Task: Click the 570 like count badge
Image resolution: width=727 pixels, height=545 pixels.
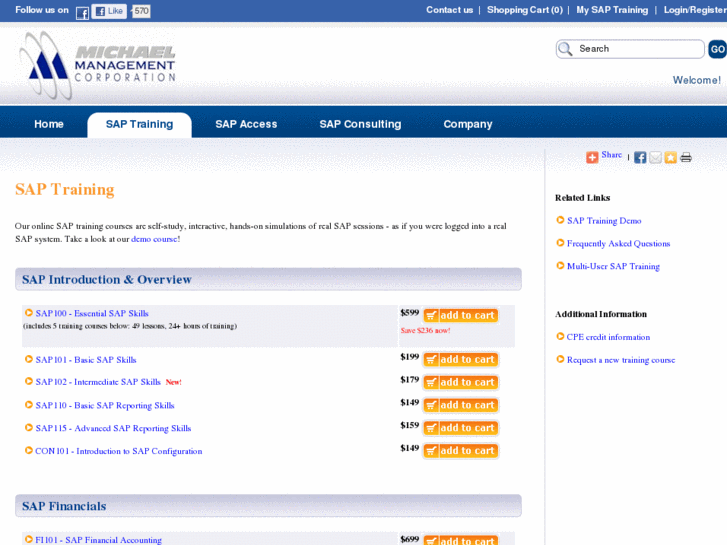Action: pos(141,11)
